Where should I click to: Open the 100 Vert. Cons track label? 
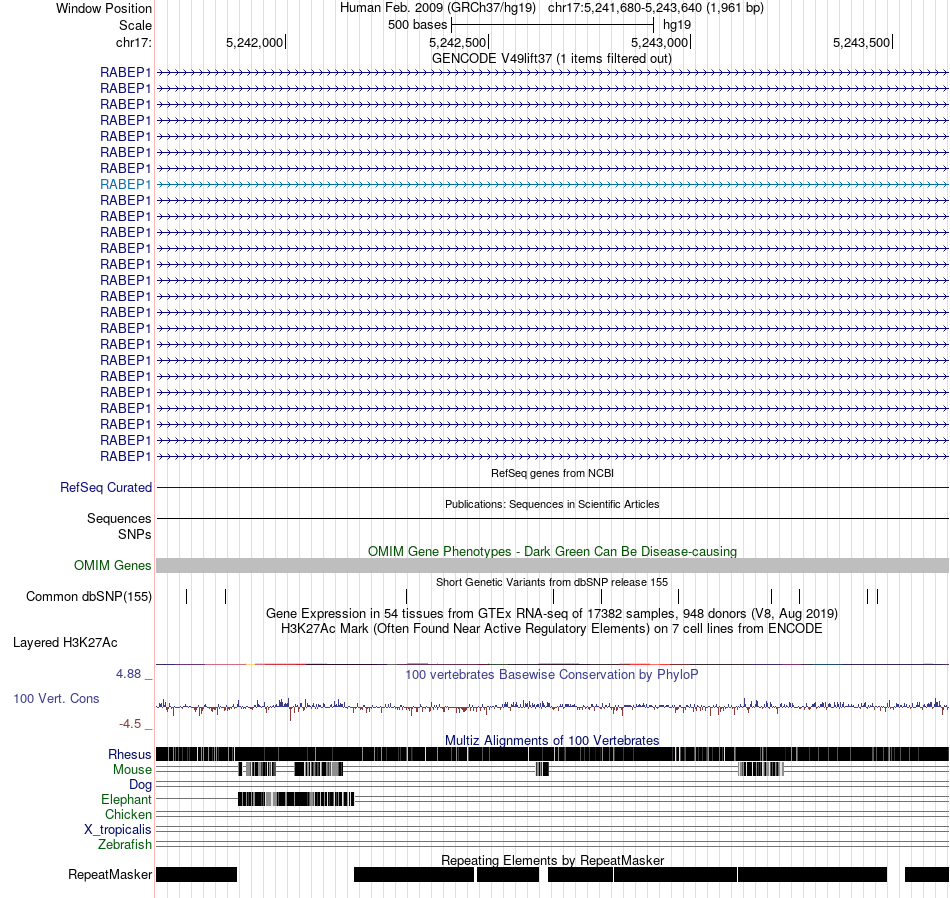click(56, 698)
